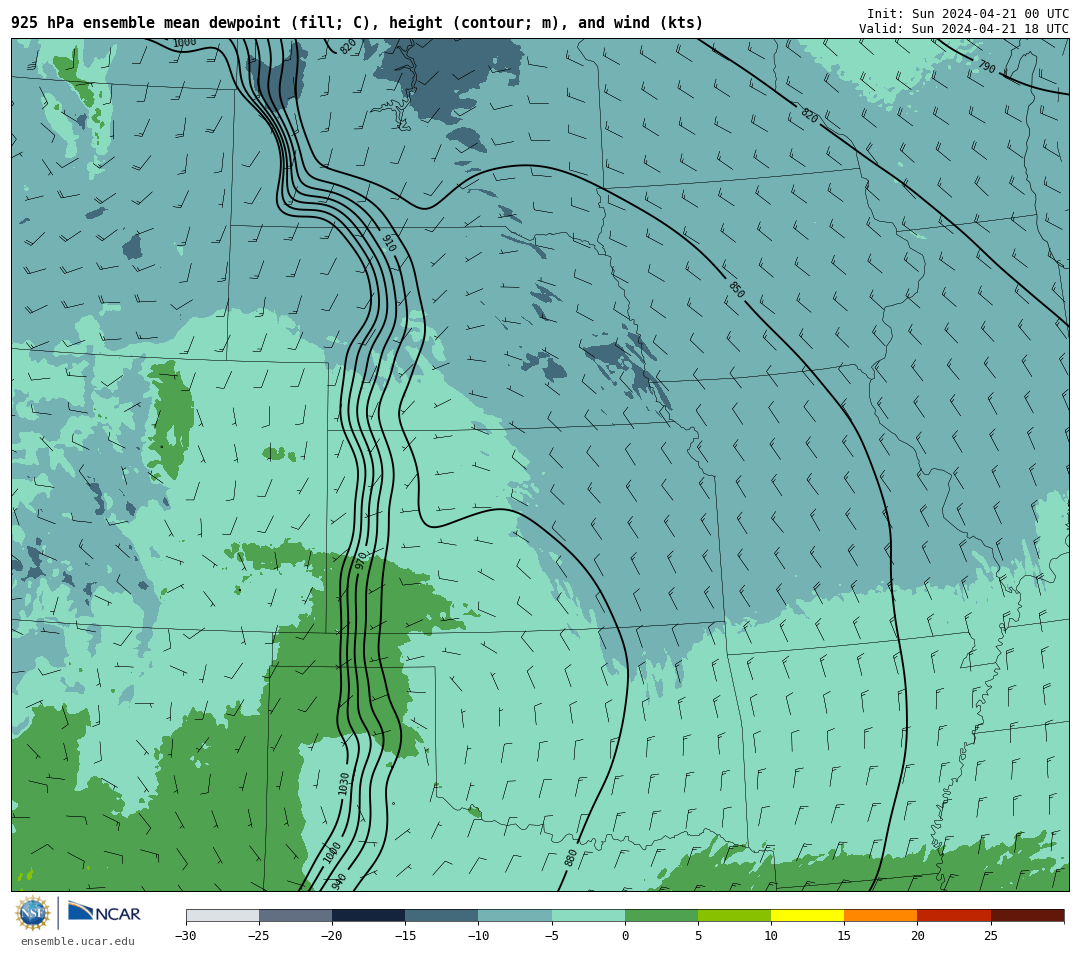Pick the light gray -30 to -25 colorbar segment
This screenshot has height=954, width=1080.
(222, 915)
